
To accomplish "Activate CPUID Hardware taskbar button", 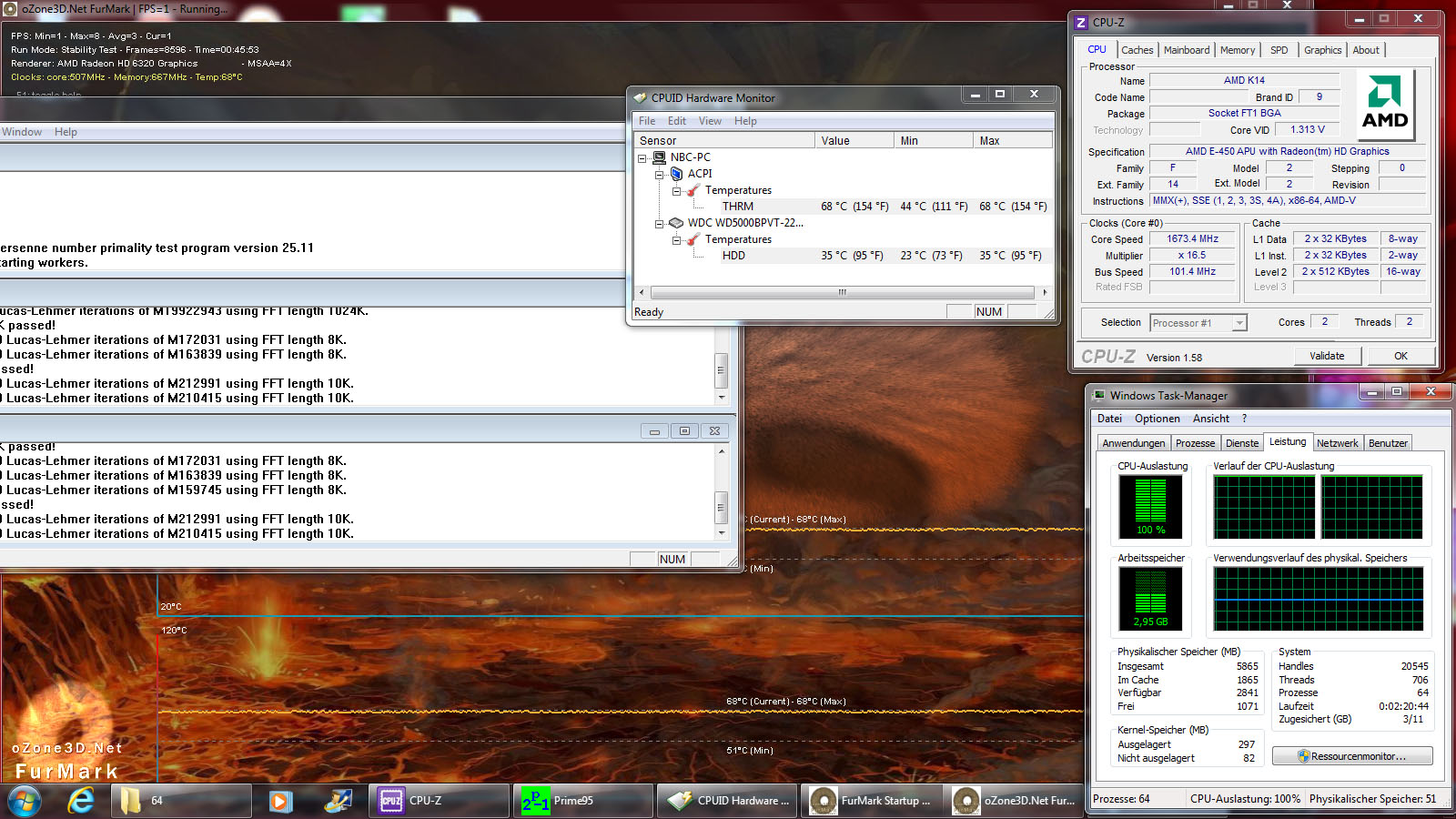I will click(727, 801).
